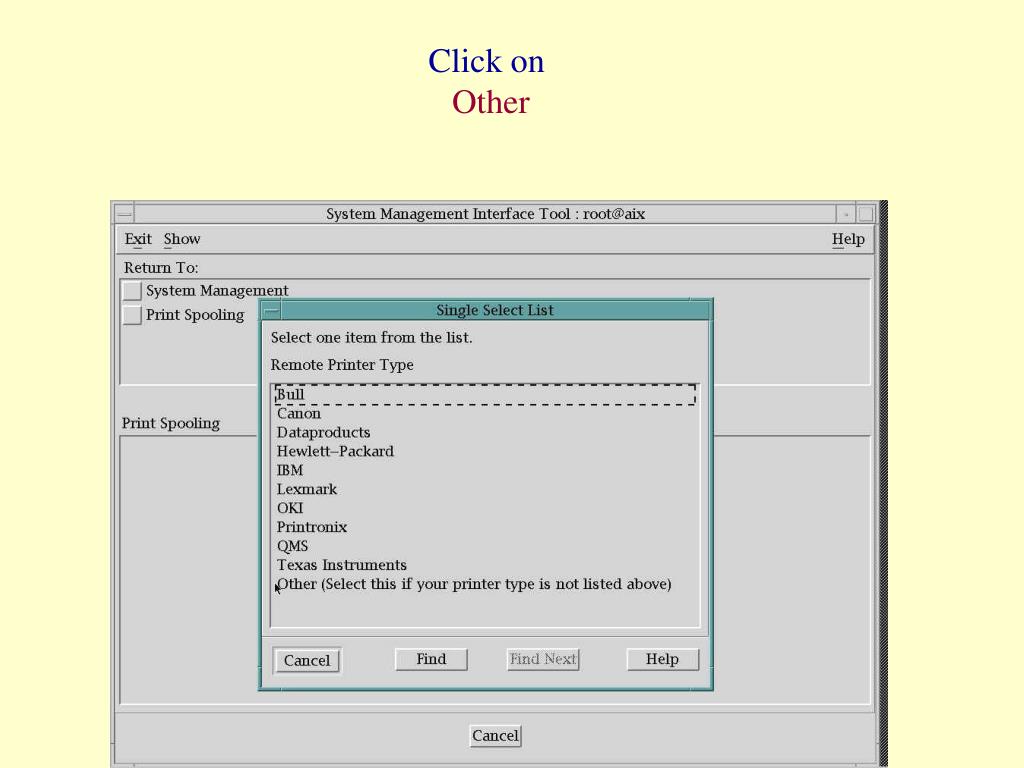Open the Help menu in menu bar
This screenshot has height=768, width=1024.
[848, 239]
